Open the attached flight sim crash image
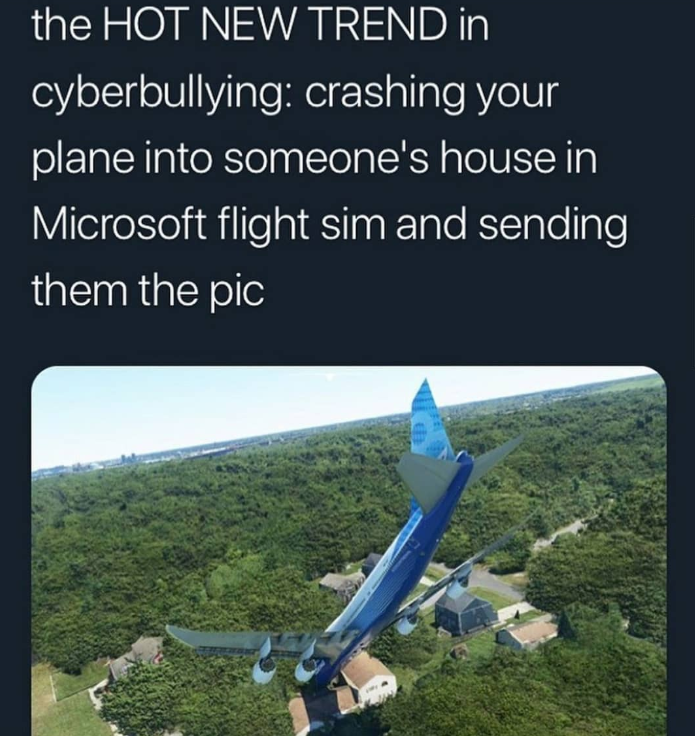The image size is (695, 736). [349, 551]
